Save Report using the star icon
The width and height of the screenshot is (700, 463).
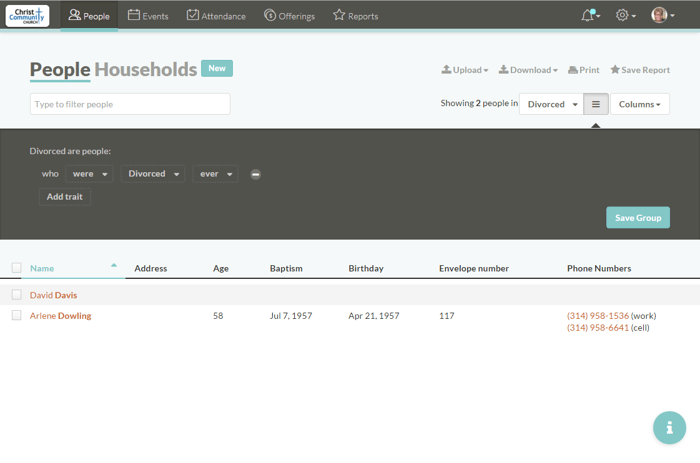tap(640, 70)
